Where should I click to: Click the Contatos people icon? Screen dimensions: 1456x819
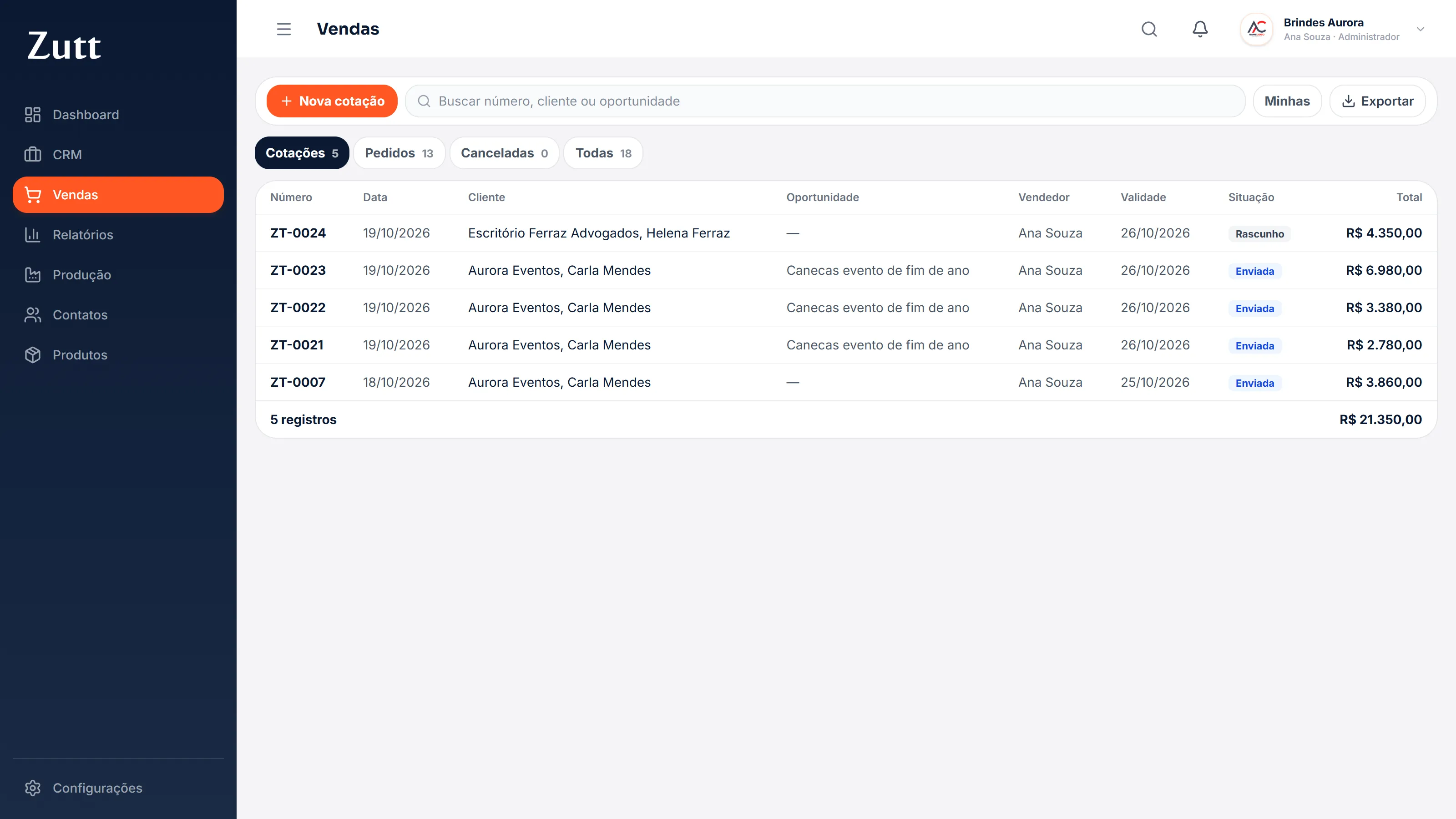pyautogui.click(x=33, y=315)
